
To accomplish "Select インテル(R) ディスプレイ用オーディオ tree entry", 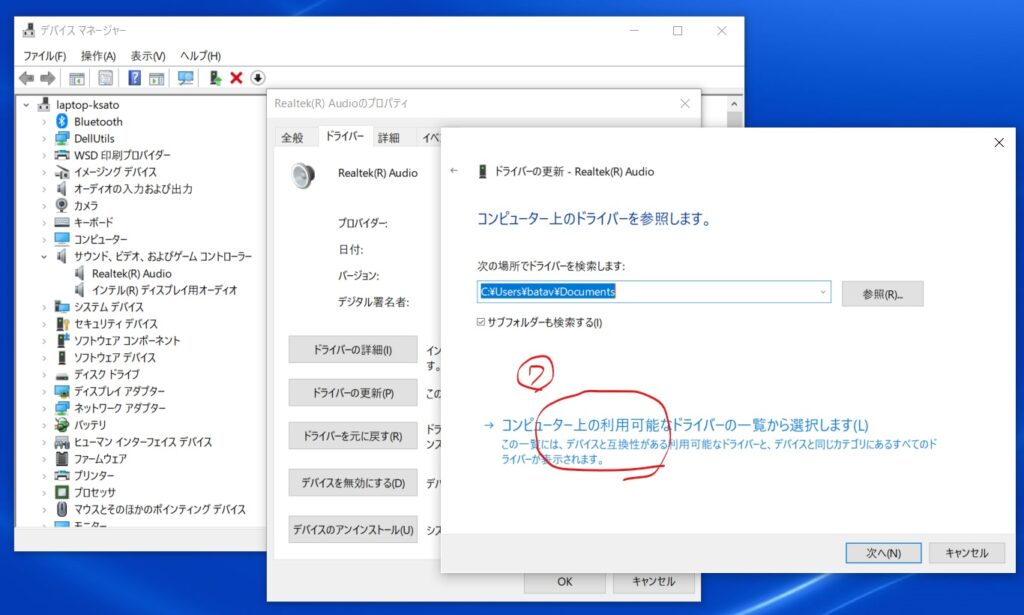I will [x=165, y=290].
